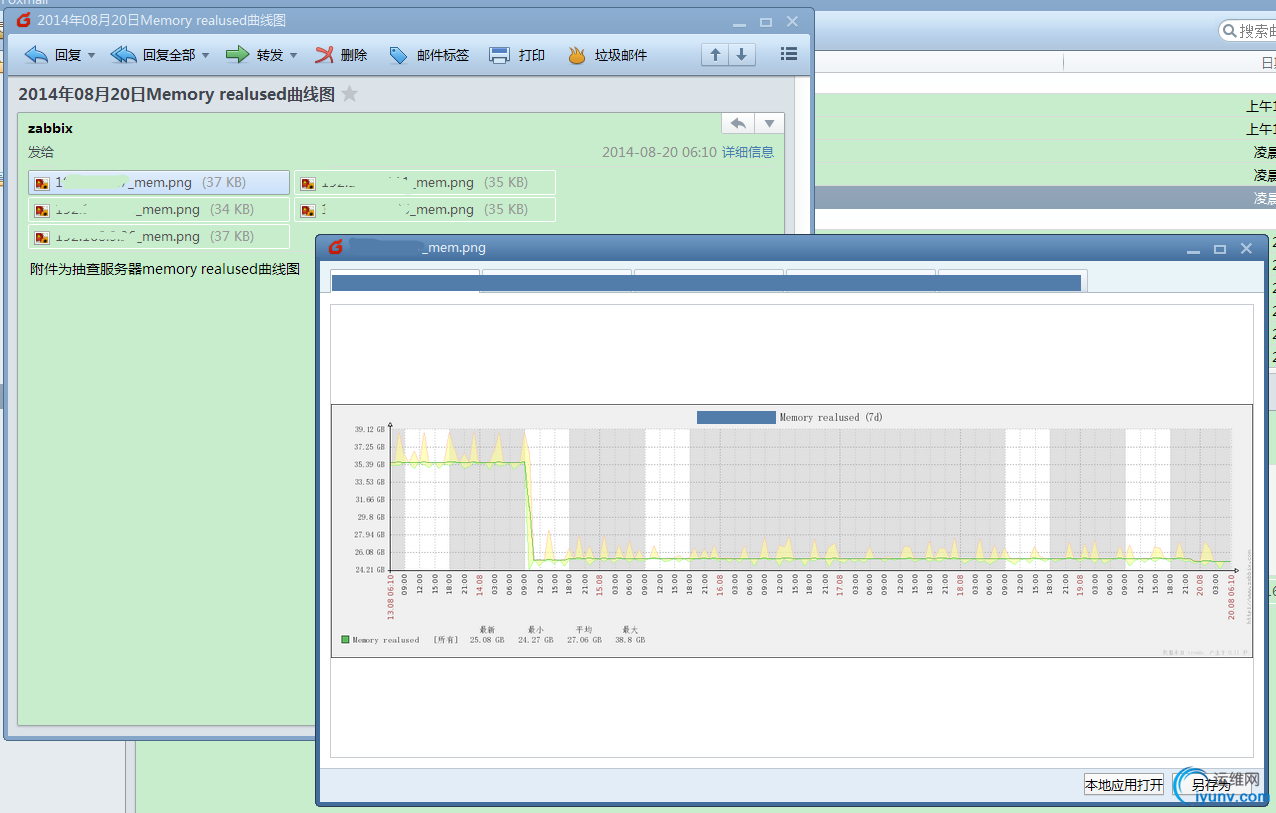Select highlighted message row in Foxmail list
This screenshot has height=813, width=1276.
point(1045,198)
